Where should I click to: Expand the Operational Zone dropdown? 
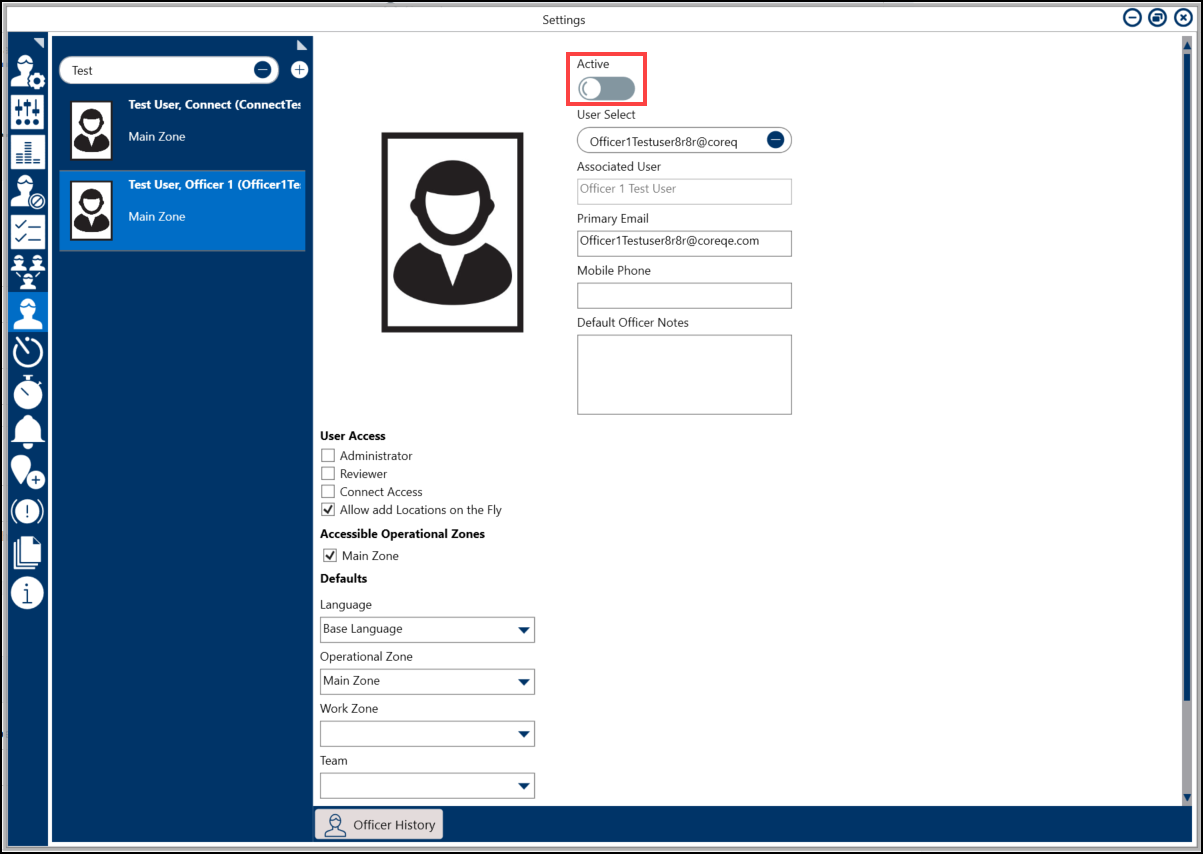[x=427, y=682]
